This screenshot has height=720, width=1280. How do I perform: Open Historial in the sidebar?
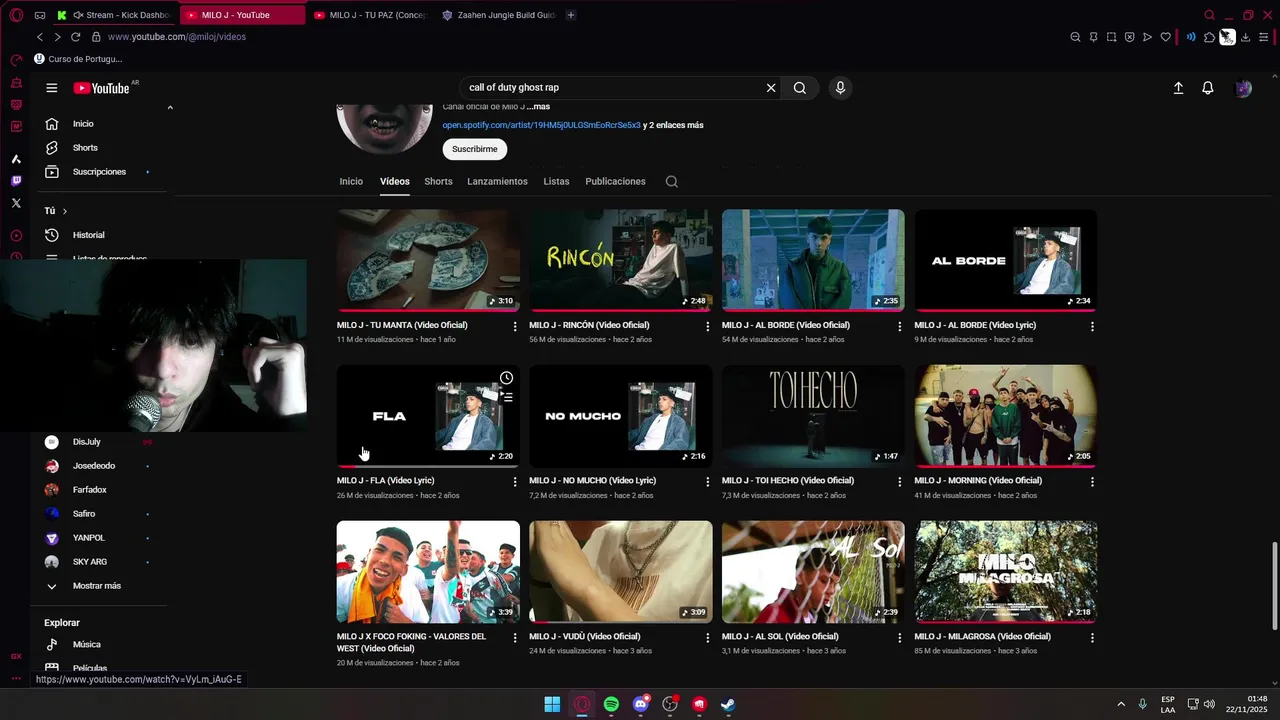88,235
